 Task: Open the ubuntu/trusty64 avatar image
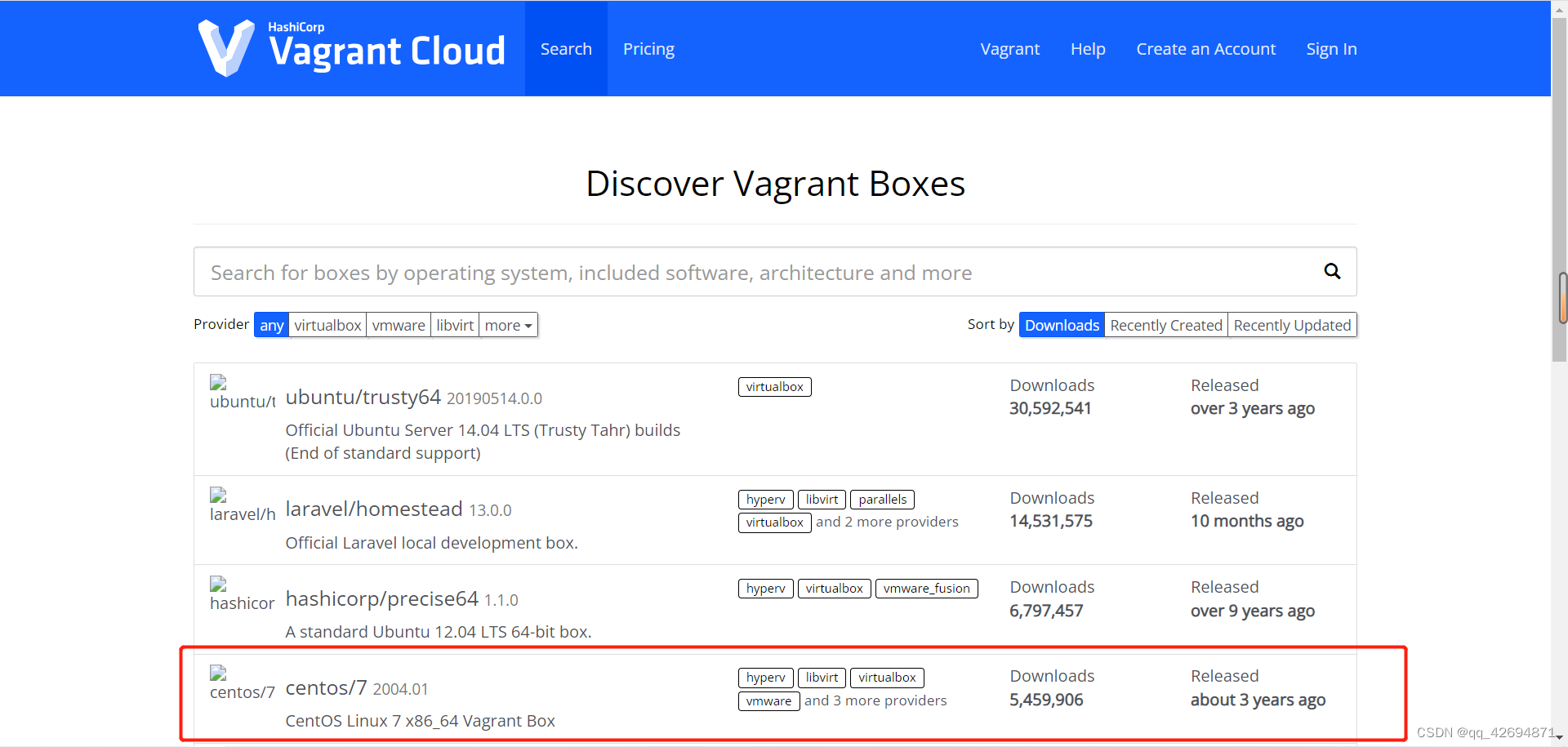pyautogui.click(x=243, y=393)
